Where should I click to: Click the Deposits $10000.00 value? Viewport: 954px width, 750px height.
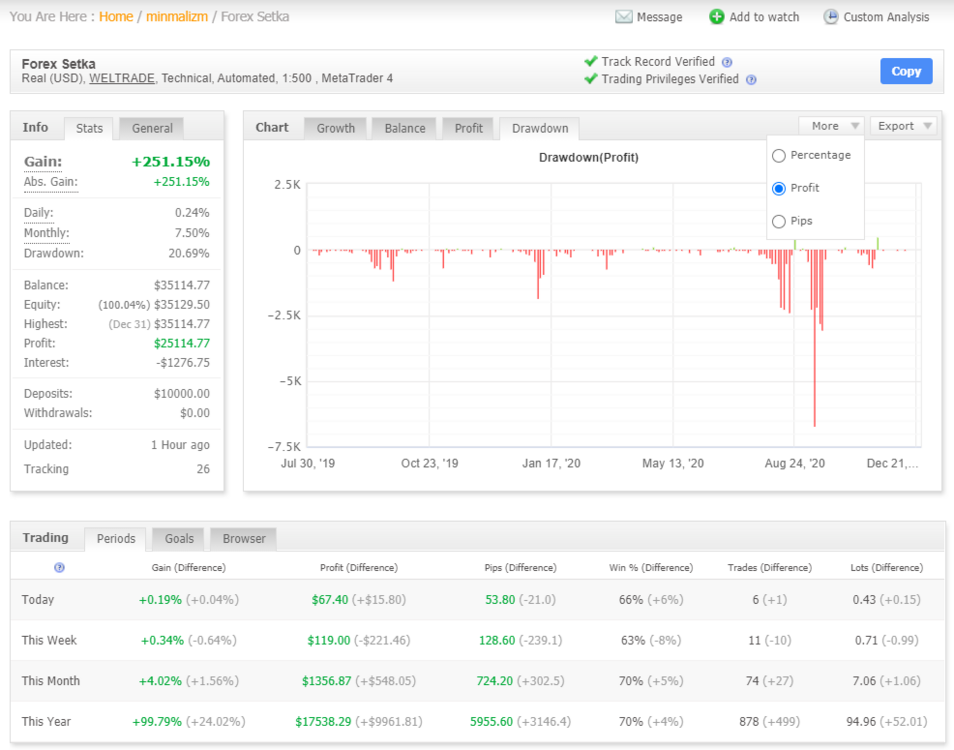click(x=181, y=394)
